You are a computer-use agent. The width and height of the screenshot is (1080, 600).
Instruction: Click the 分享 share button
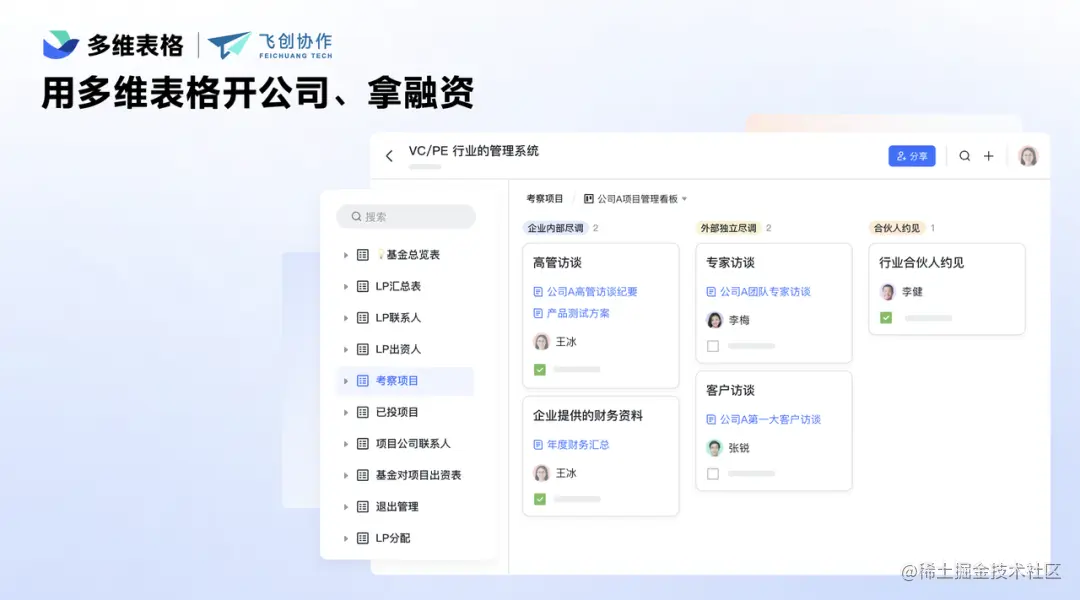coord(911,156)
